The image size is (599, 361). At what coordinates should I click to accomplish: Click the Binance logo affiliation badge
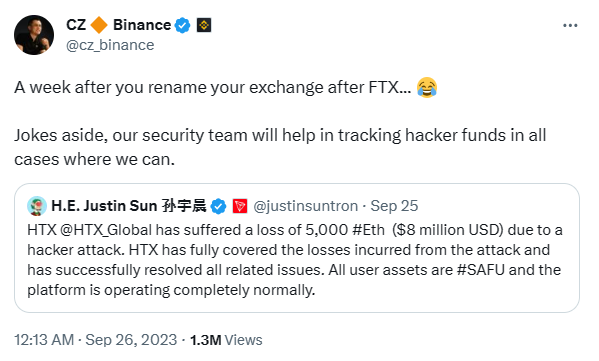[204, 25]
